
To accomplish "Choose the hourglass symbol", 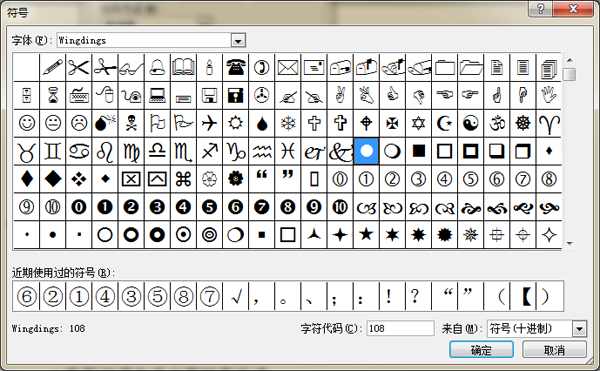I will coord(53,95).
